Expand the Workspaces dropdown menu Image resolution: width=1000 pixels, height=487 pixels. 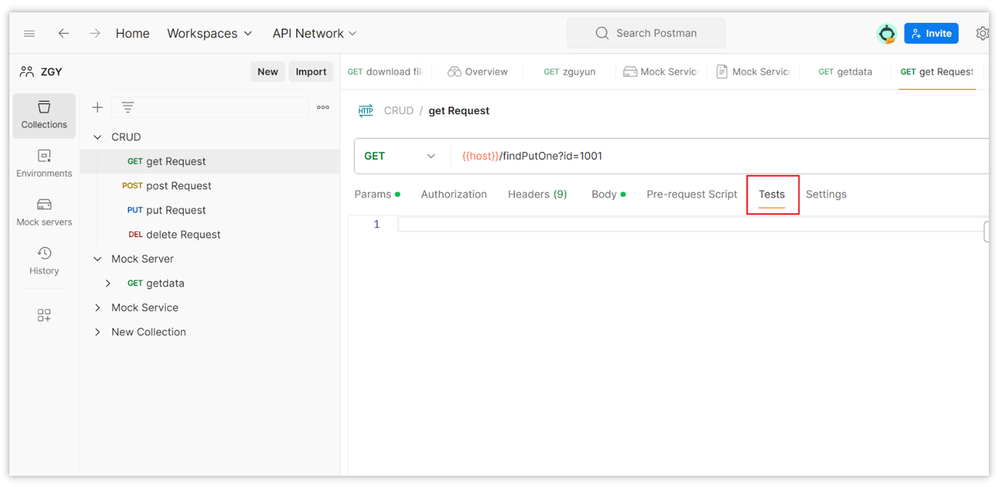(x=209, y=33)
